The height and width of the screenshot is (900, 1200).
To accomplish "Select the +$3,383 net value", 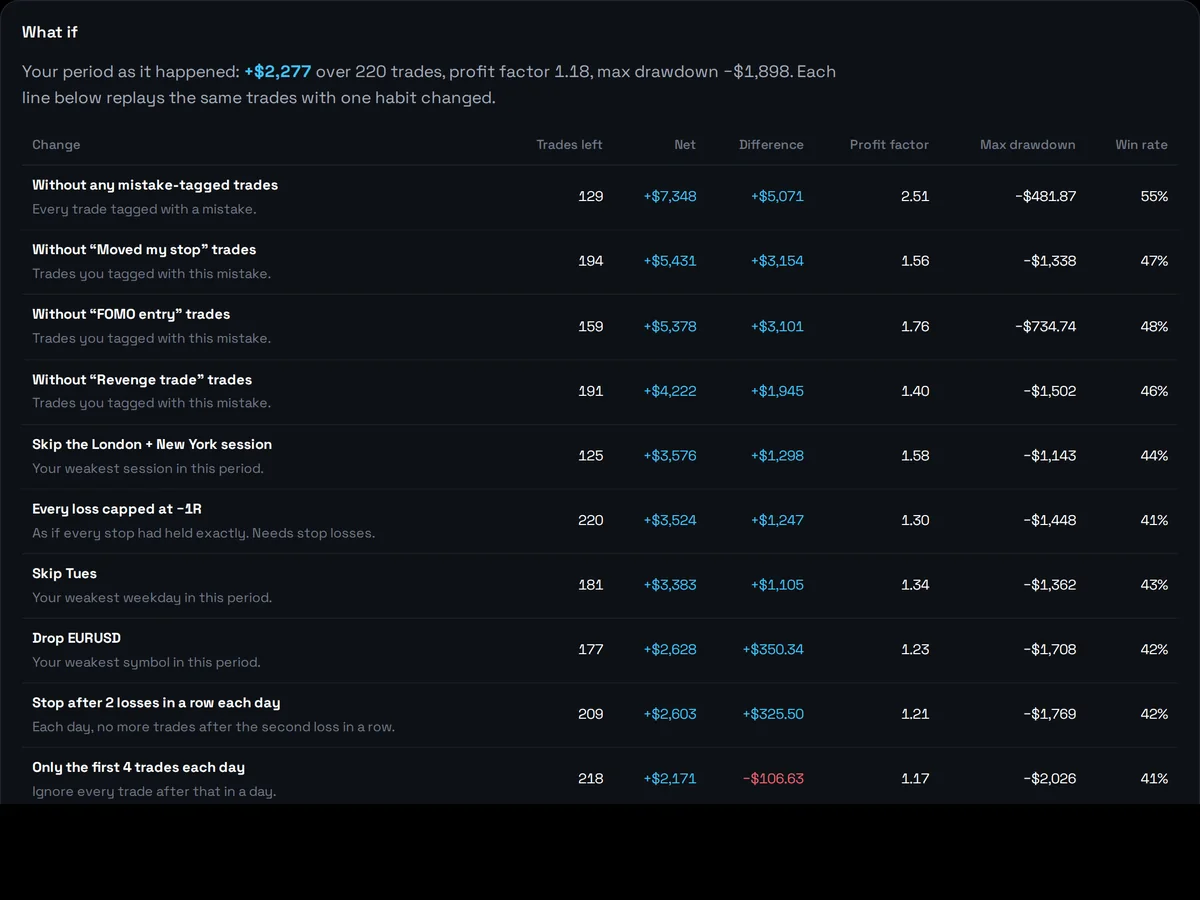I will point(670,585).
